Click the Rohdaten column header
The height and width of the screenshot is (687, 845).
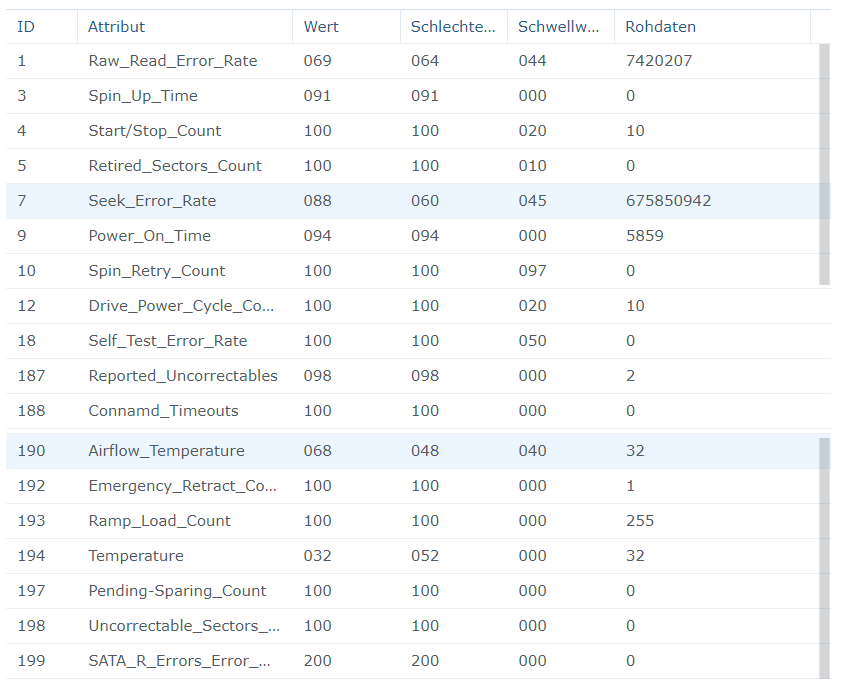coord(712,26)
